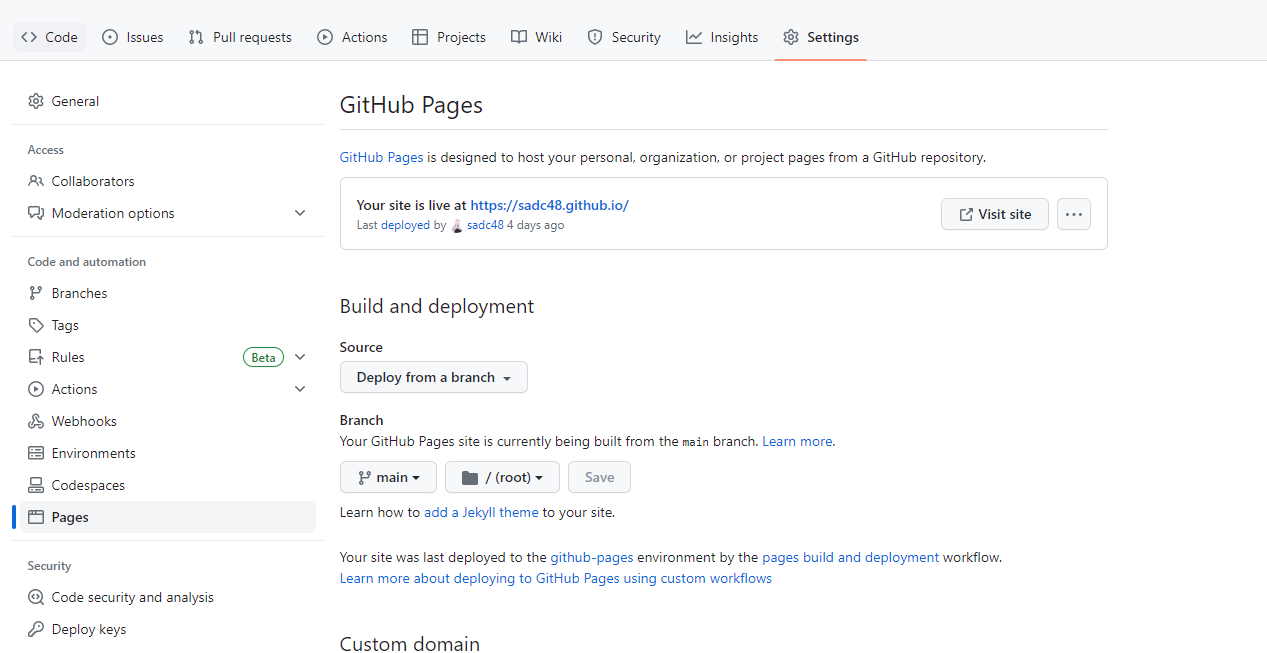Click the Pages browser icon in sidebar
1267x653 pixels.
point(36,517)
